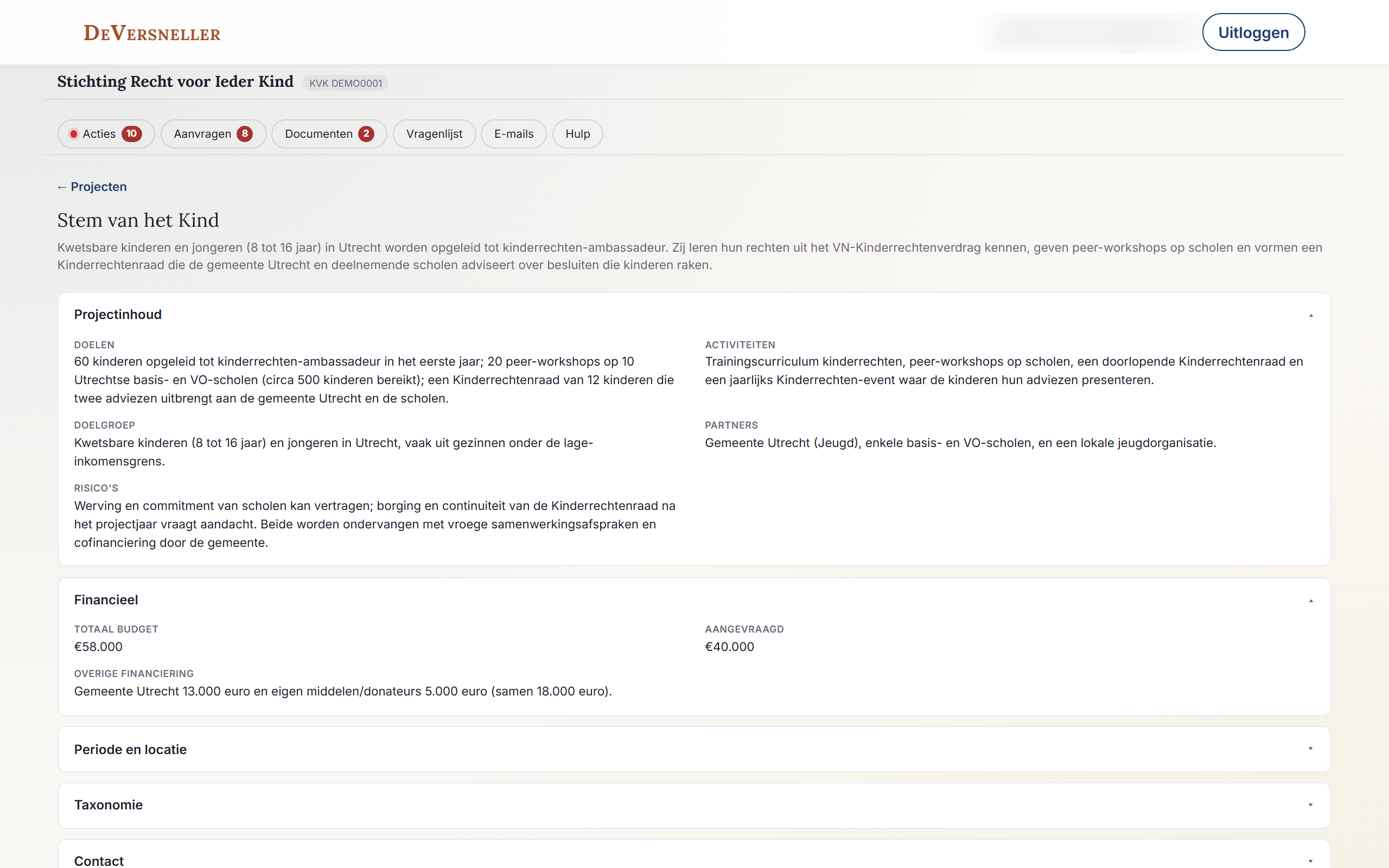1389x868 pixels.
Task: Click the OVERIGE FINANCIERING label
Action: 133,674
